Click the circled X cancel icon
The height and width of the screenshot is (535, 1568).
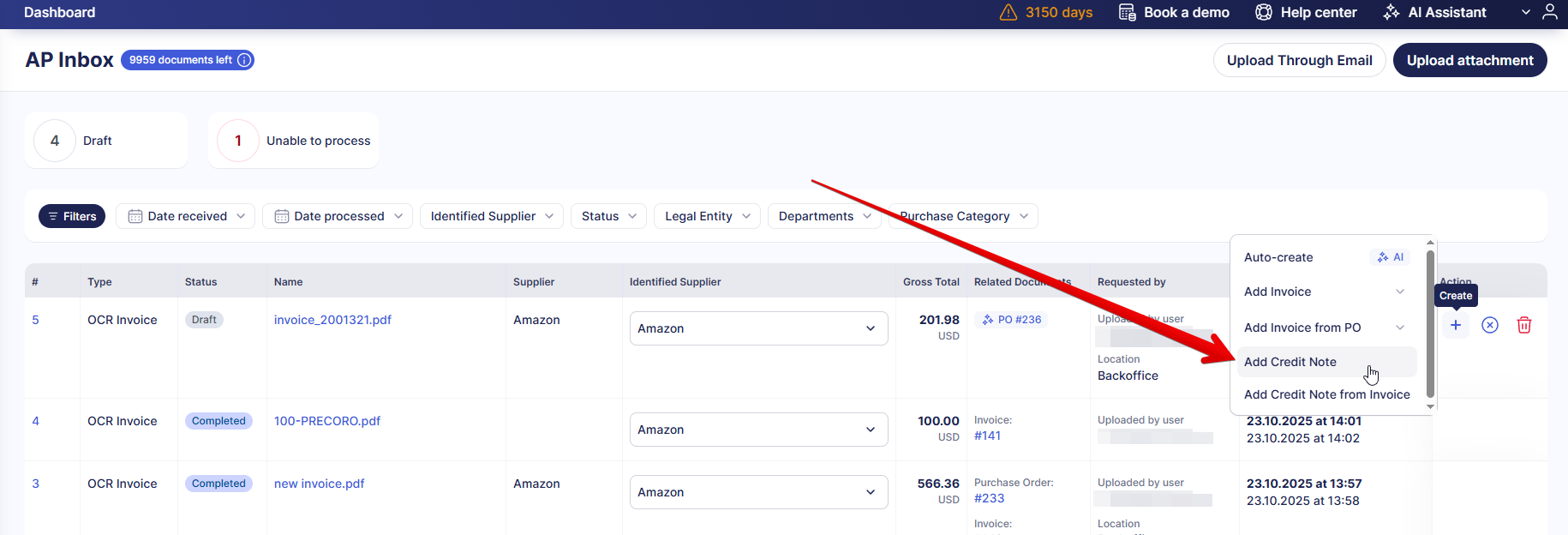(1490, 325)
